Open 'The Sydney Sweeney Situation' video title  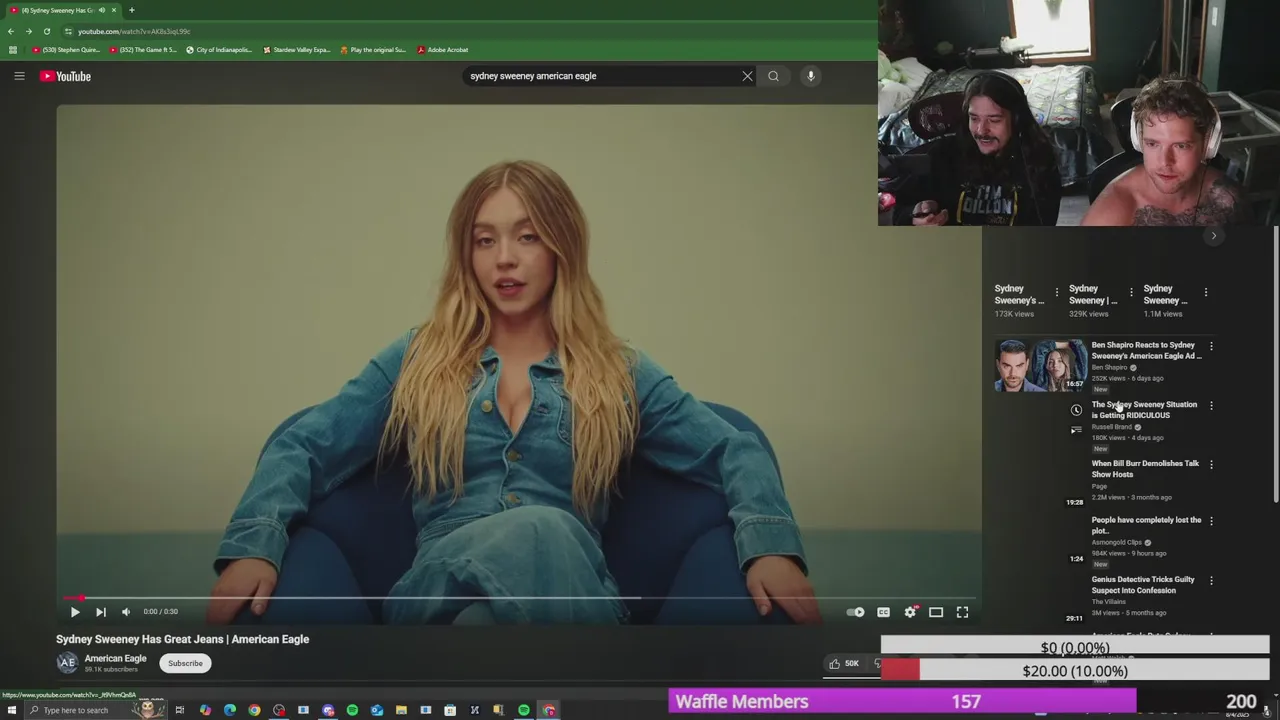coord(1144,410)
